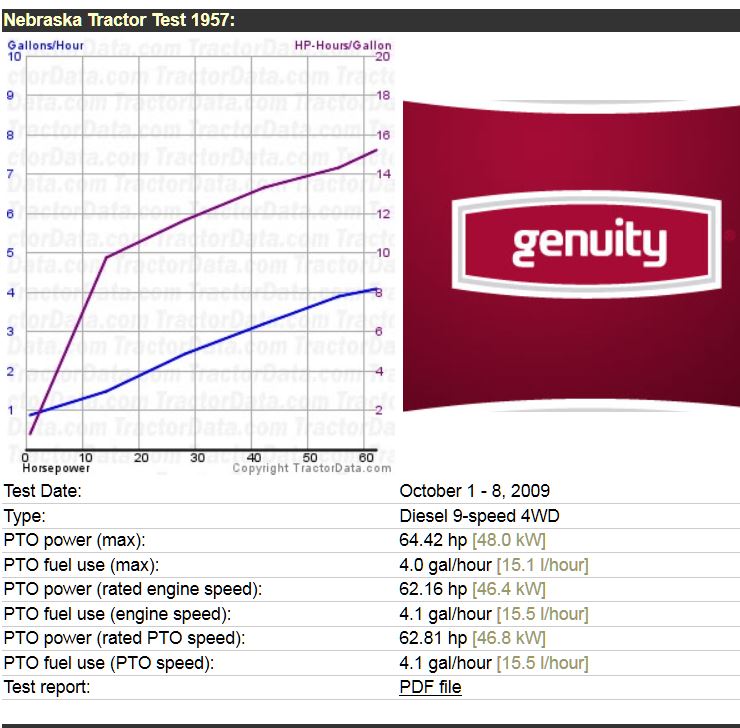Click the genuity logo text in ad
Screen dimensions: 740x728
pyautogui.click(x=588, y=244)
